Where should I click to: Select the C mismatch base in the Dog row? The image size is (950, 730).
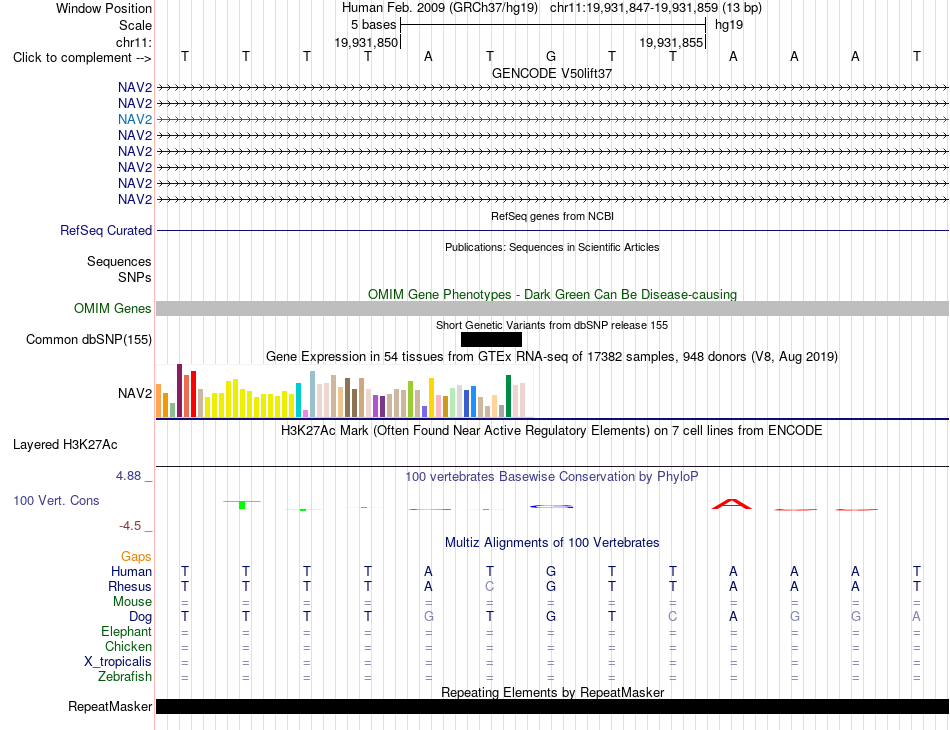(x=673, y=617)
